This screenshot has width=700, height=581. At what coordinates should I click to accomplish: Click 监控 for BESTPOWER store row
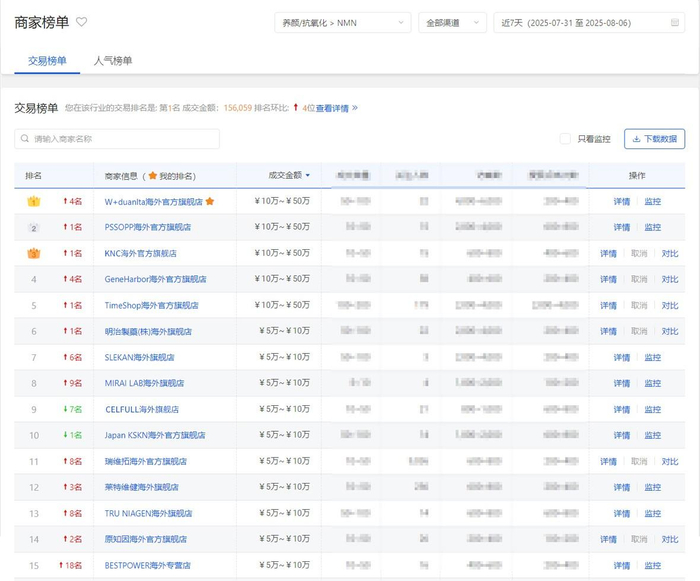pos(653,566)
